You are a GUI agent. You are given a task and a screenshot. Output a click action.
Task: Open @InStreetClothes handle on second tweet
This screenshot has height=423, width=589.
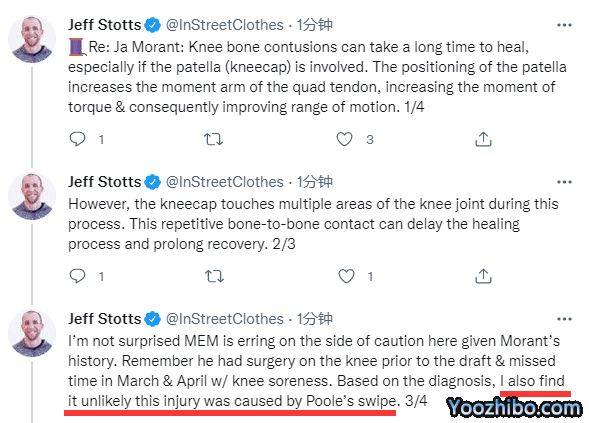[x=225, y=182]
